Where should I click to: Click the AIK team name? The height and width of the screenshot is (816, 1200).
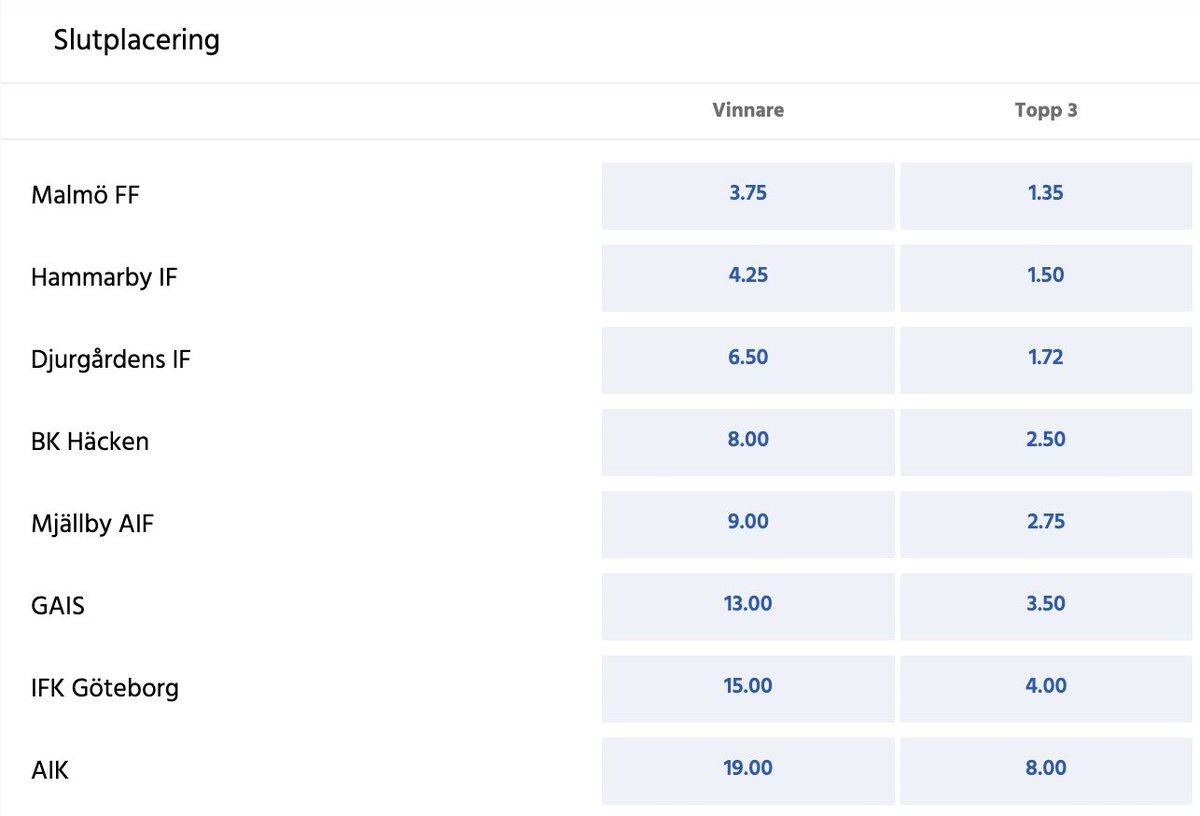click(x=50, y=770)
